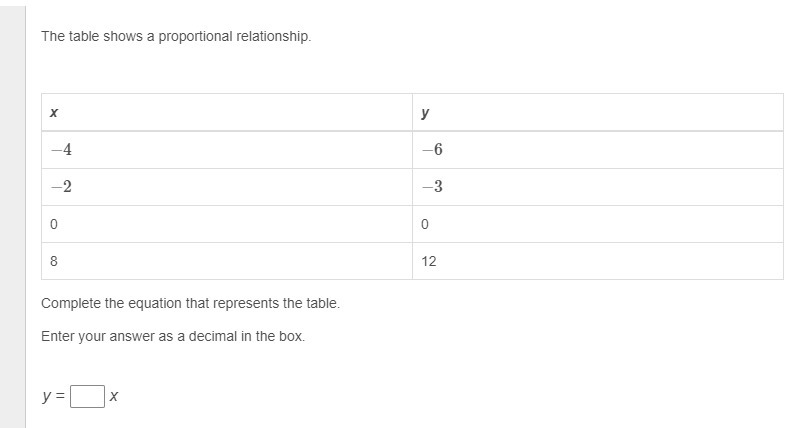The height and width of the screenshot is (428, 811).
Task: Select the table cell containing −6
Action: click(597, 150)
